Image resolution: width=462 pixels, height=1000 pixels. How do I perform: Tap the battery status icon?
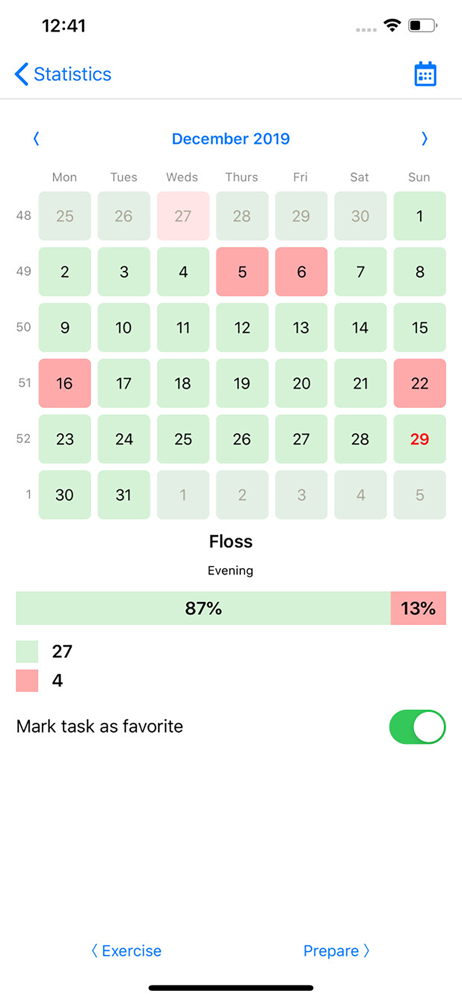click(422, 26)
